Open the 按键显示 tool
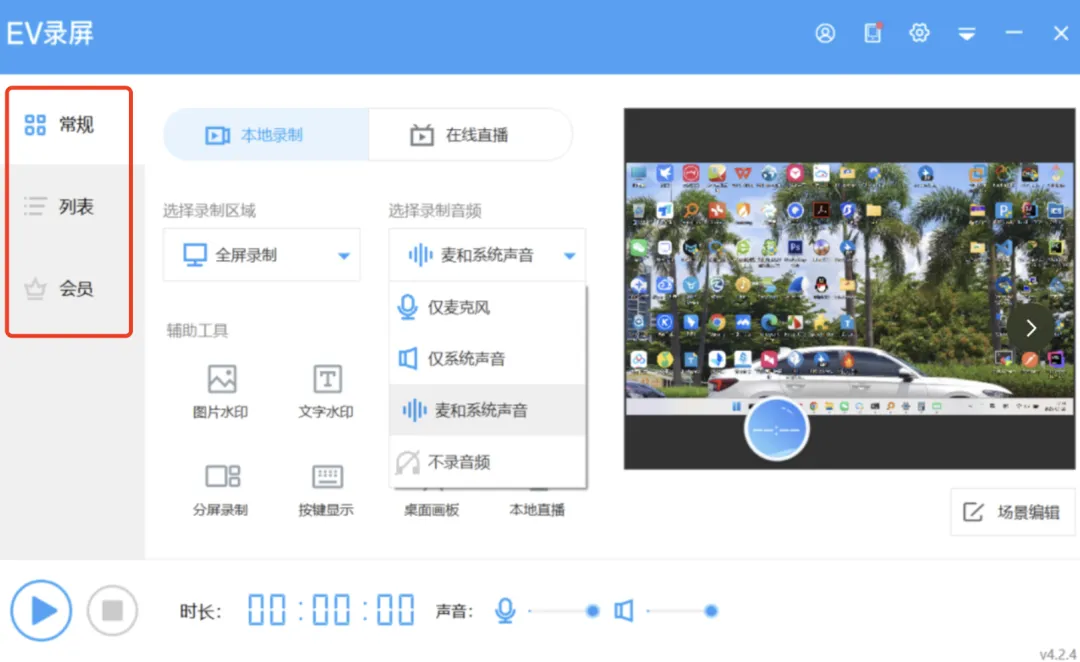Image resolution: width=1080 pixels, height=662 pixels. pos(326,490)
